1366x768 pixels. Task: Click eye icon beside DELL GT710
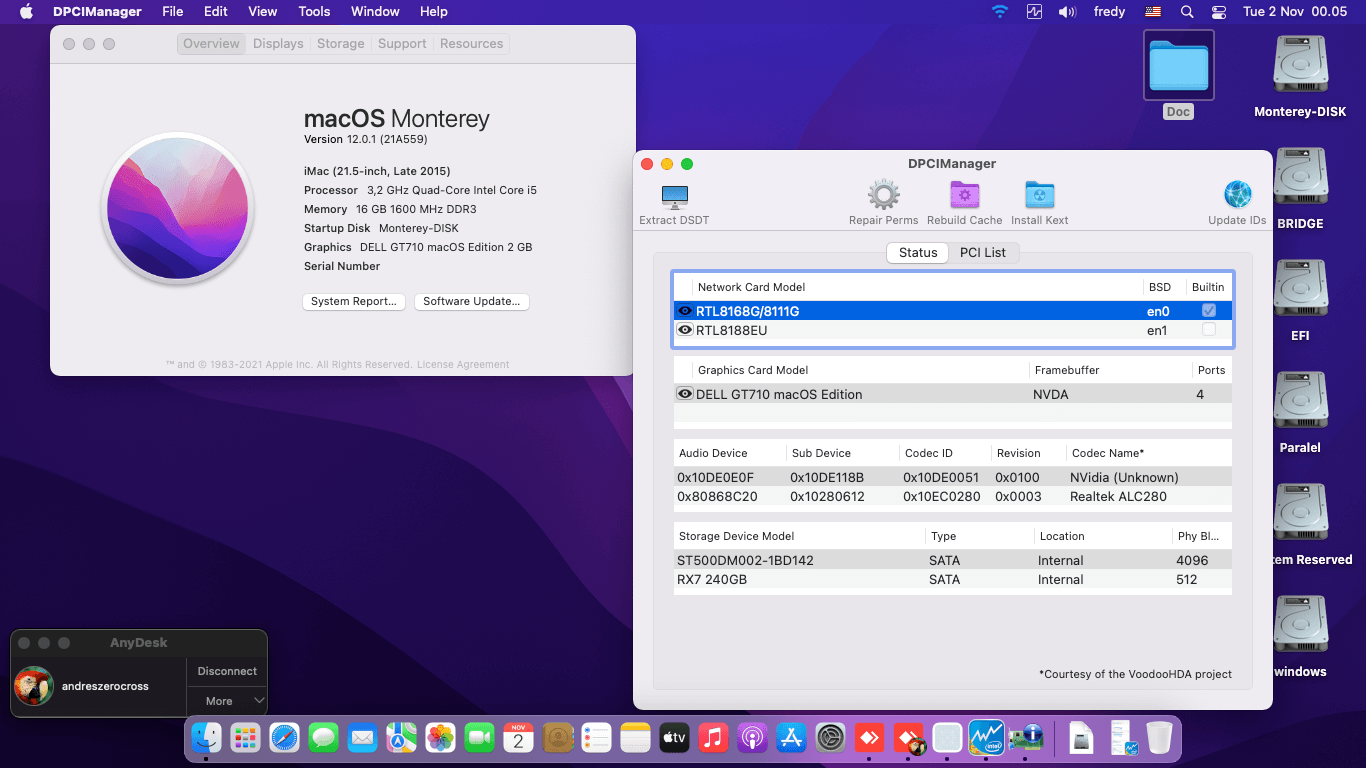685,394
